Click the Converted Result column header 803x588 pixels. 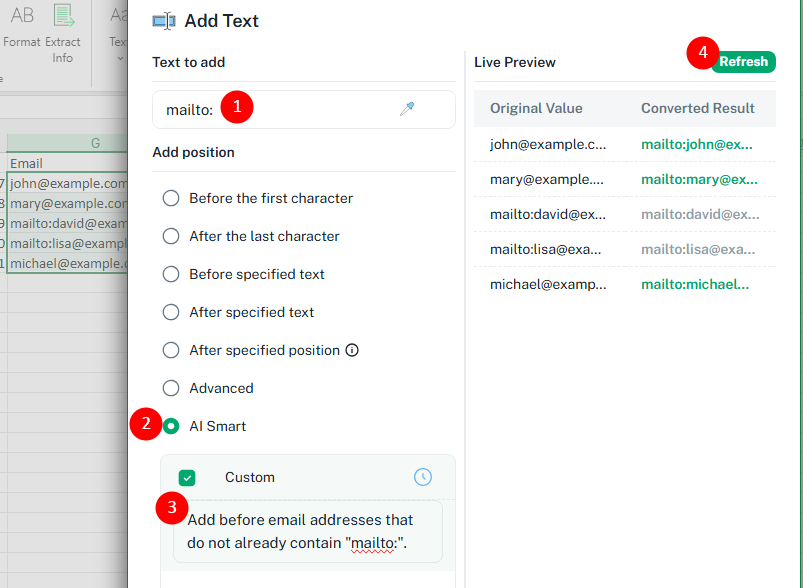coord(698,109)
